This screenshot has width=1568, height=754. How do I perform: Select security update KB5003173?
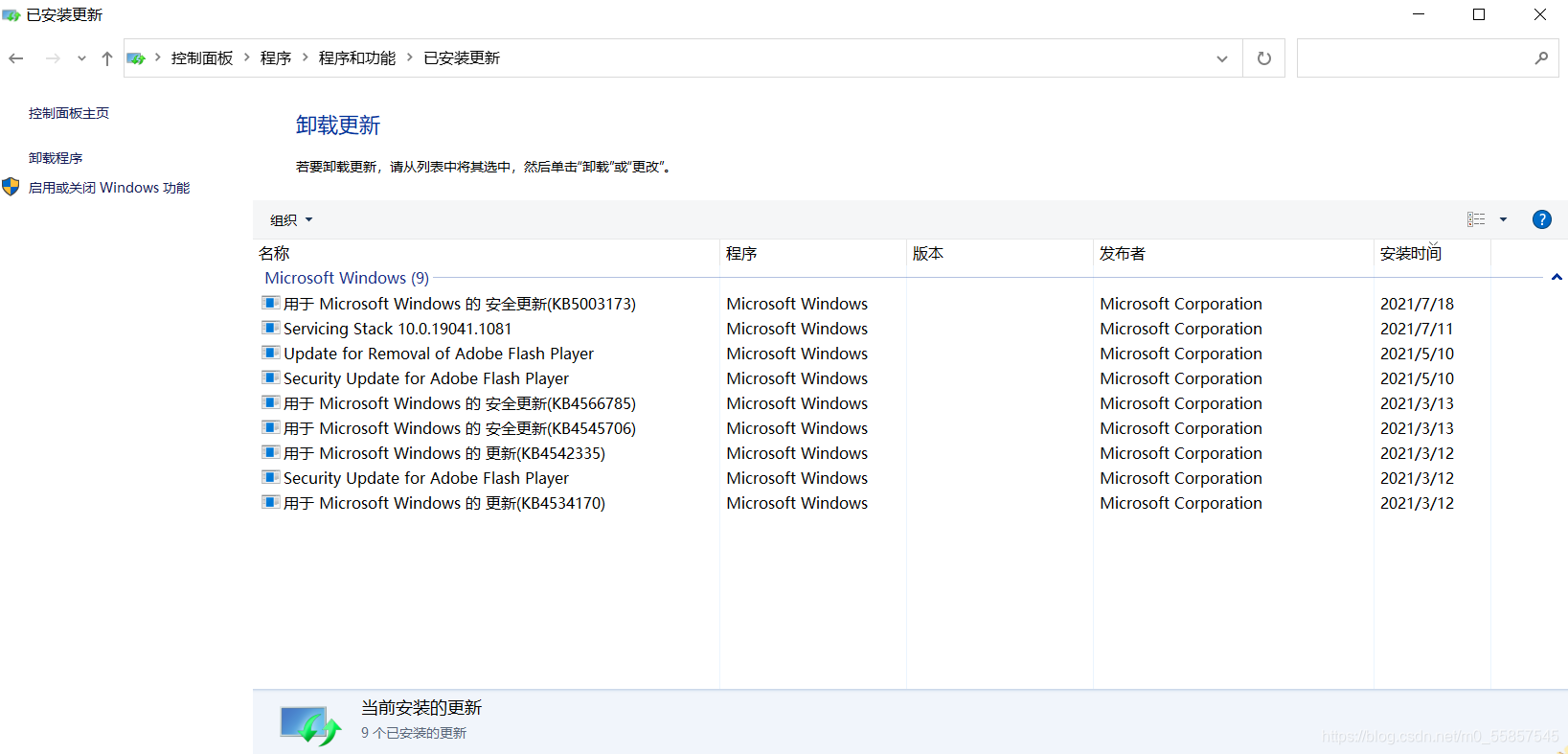click(x=460, y=304)
